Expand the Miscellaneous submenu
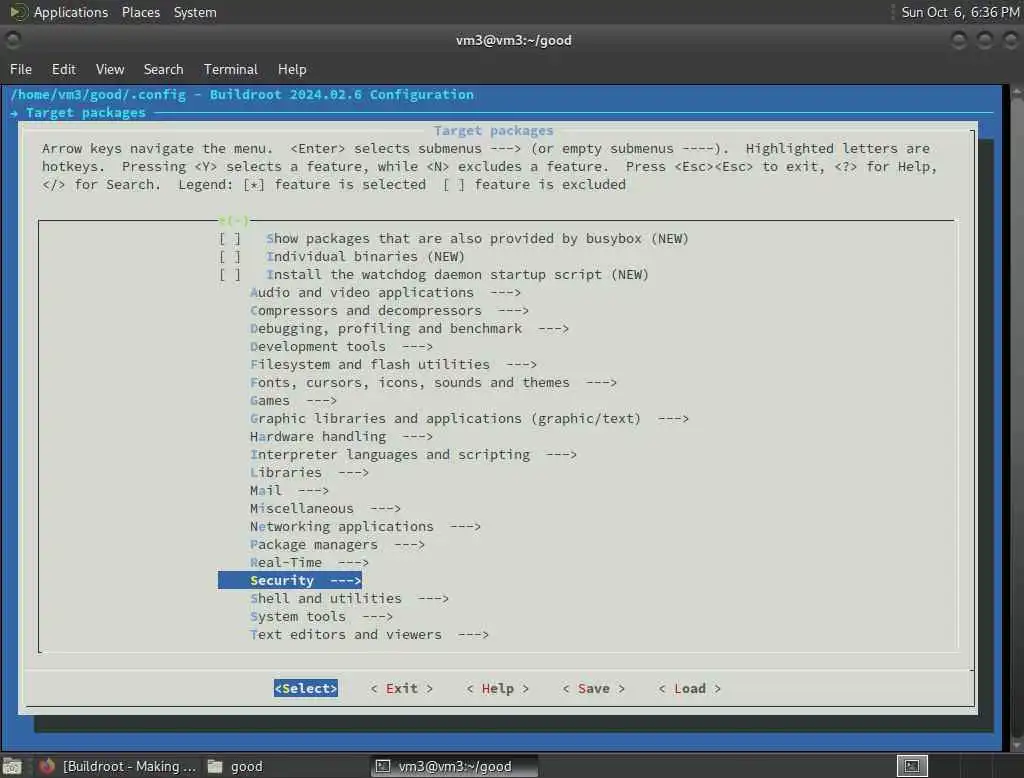The height and width of the screenshot is (778, 1024). coord(325,508)
